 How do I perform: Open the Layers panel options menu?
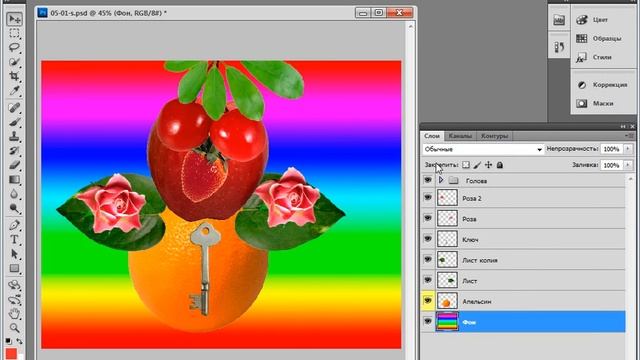point(629,136)
